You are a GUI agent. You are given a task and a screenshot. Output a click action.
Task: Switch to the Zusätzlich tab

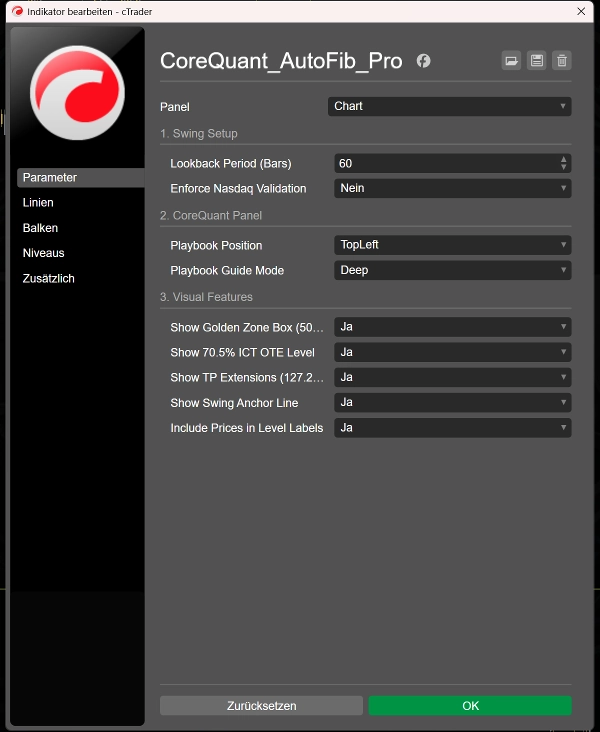[49, 278]
